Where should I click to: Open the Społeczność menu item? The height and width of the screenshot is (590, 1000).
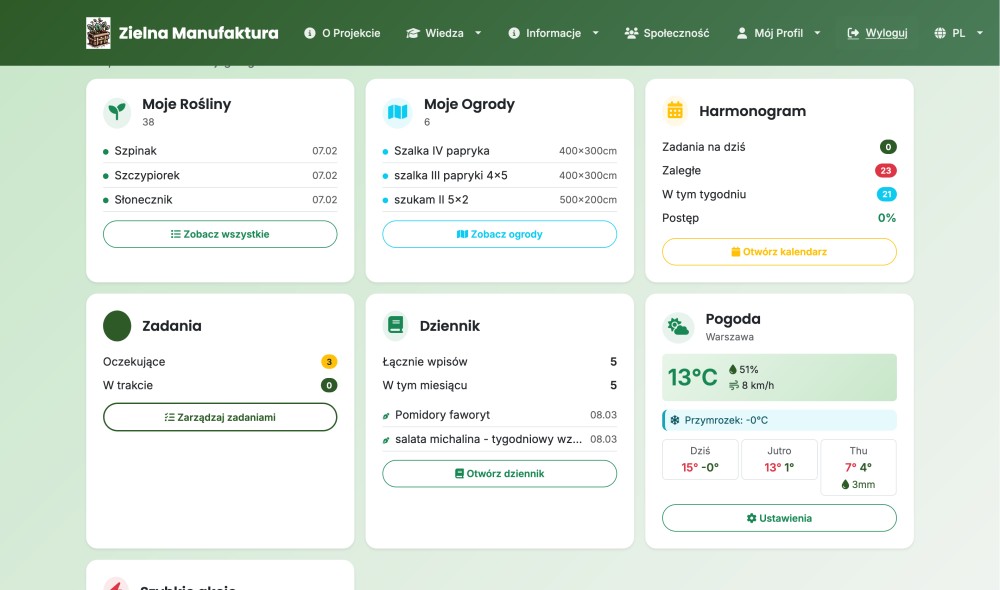coord(667,33)
